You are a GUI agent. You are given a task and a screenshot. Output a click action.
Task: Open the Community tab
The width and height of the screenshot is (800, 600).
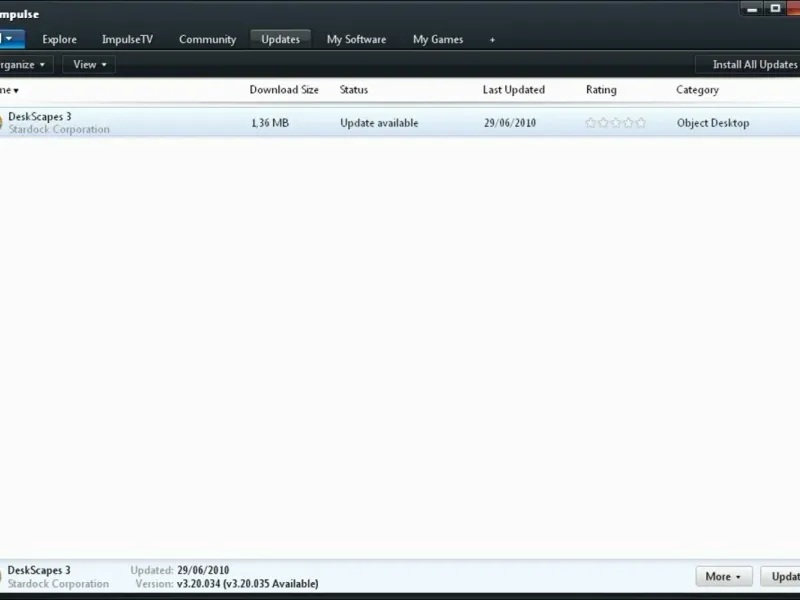(207, 39)
